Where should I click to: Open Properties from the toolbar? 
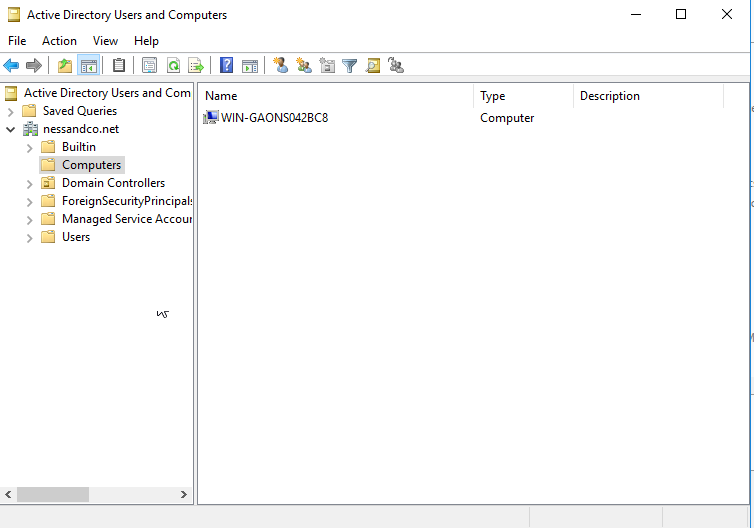coord(150,65)
